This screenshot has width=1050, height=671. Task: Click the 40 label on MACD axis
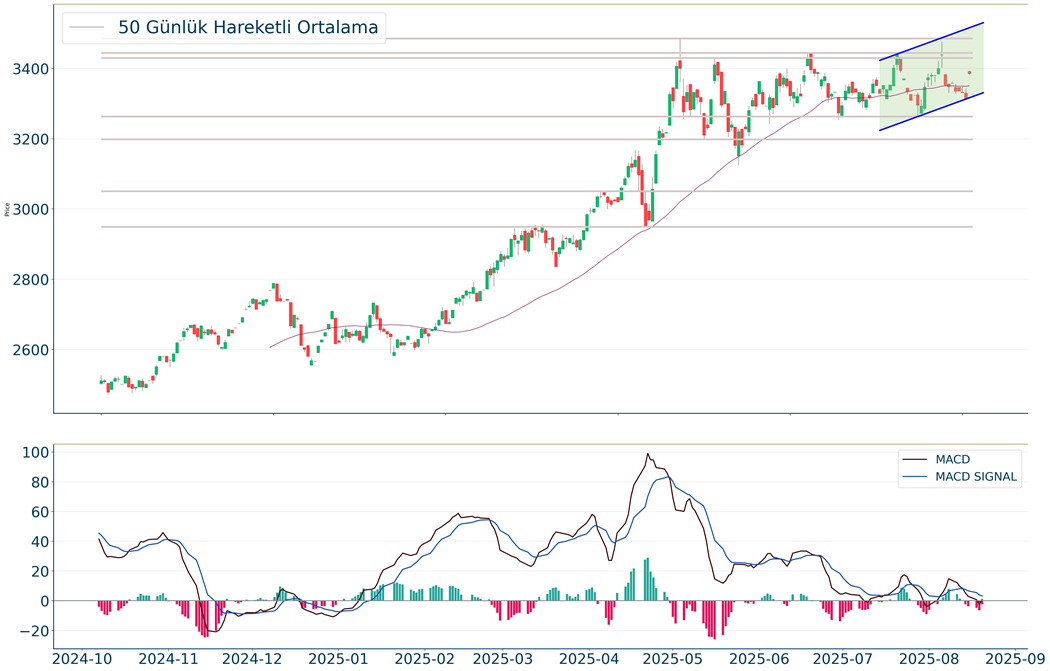point(40,541)
